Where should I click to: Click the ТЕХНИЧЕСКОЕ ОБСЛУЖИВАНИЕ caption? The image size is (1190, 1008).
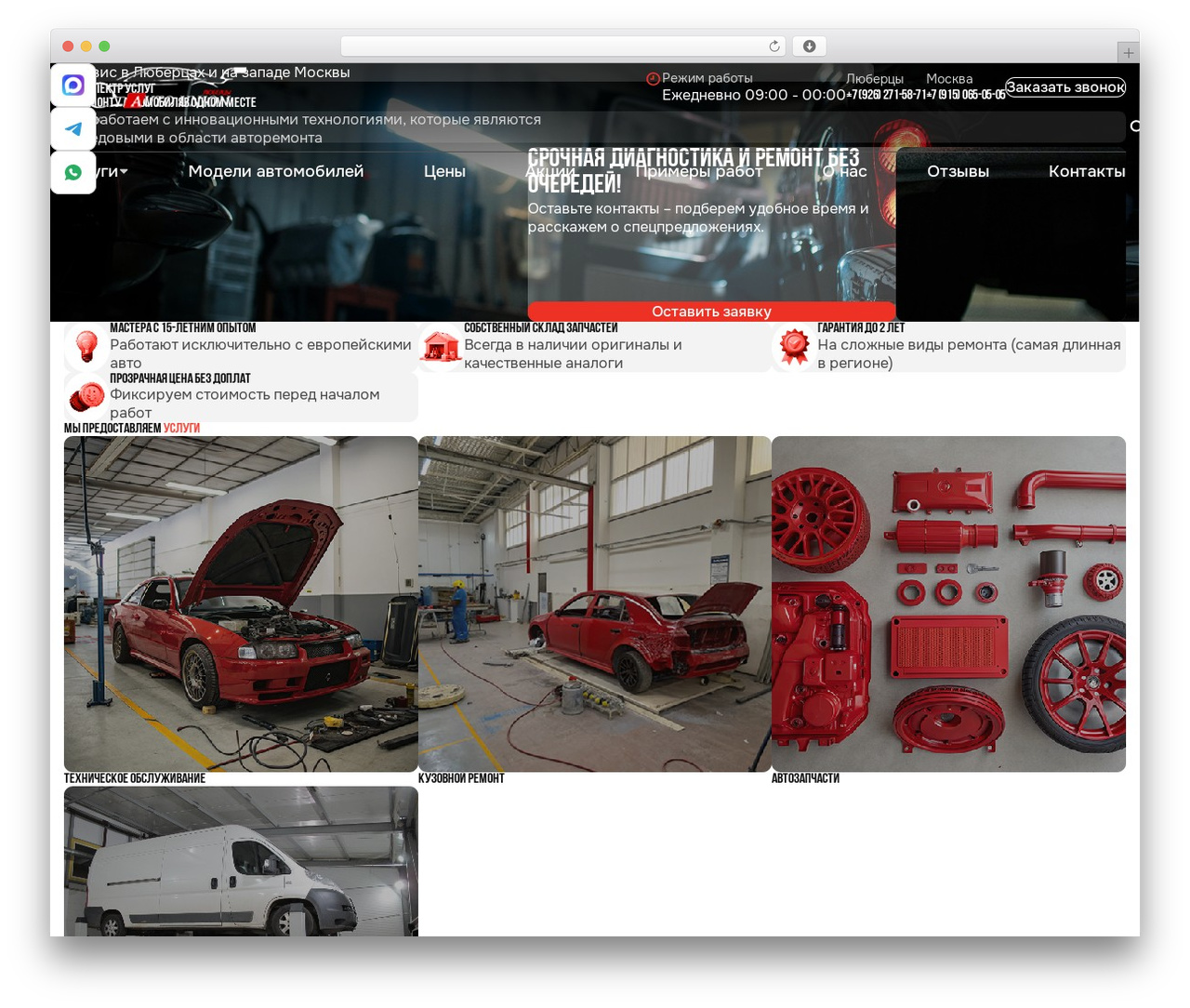135,778
